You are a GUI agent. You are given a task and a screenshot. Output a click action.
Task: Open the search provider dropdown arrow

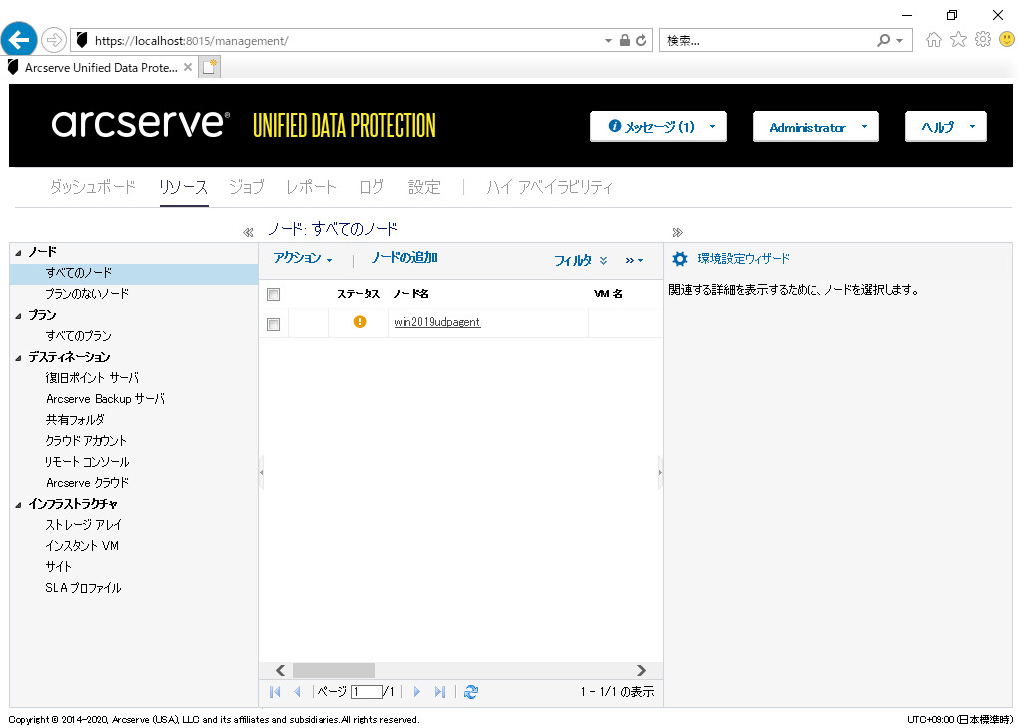coord(899,40)
